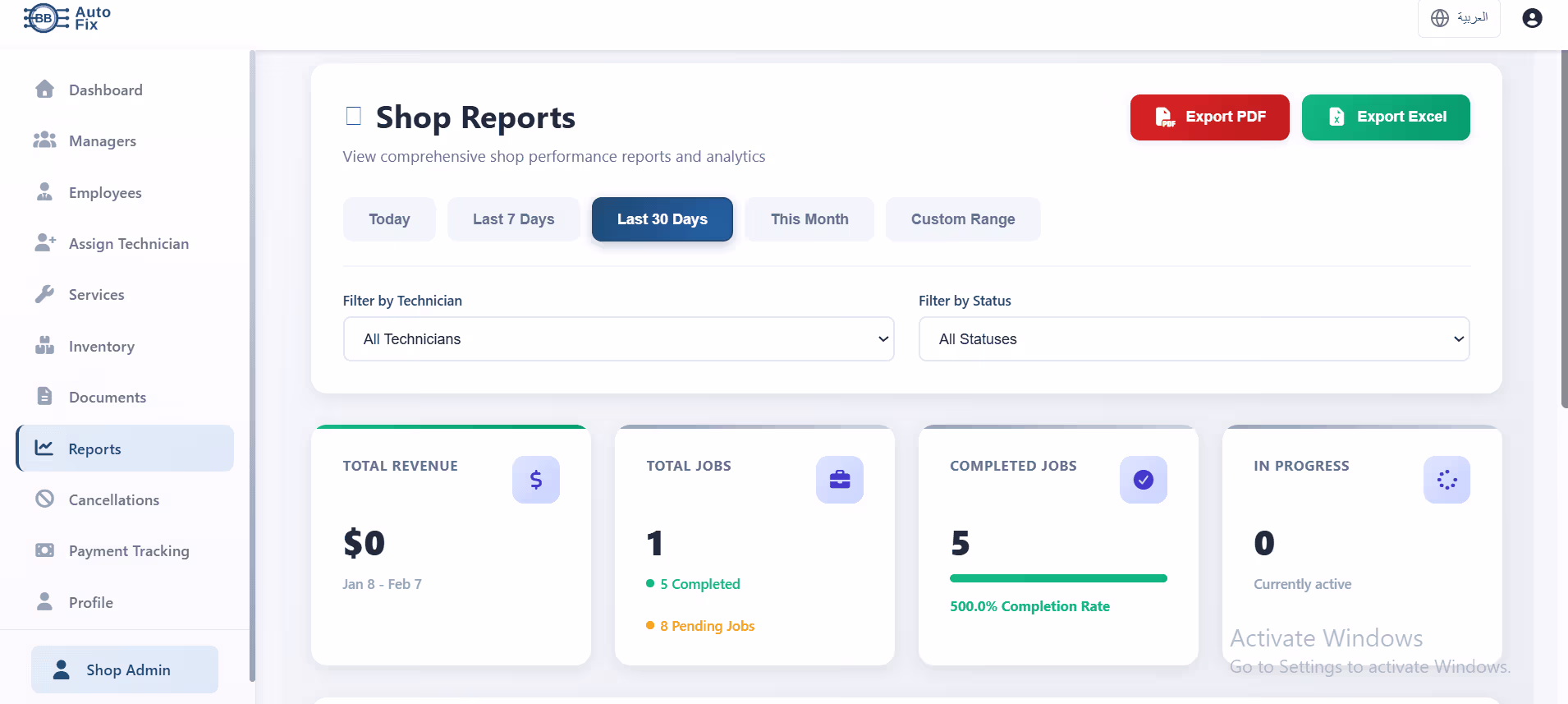The width and height of the screenshot is (1568, 704).
Task: Click the All Technicians dropdown chevron
Action: [883, 339]
